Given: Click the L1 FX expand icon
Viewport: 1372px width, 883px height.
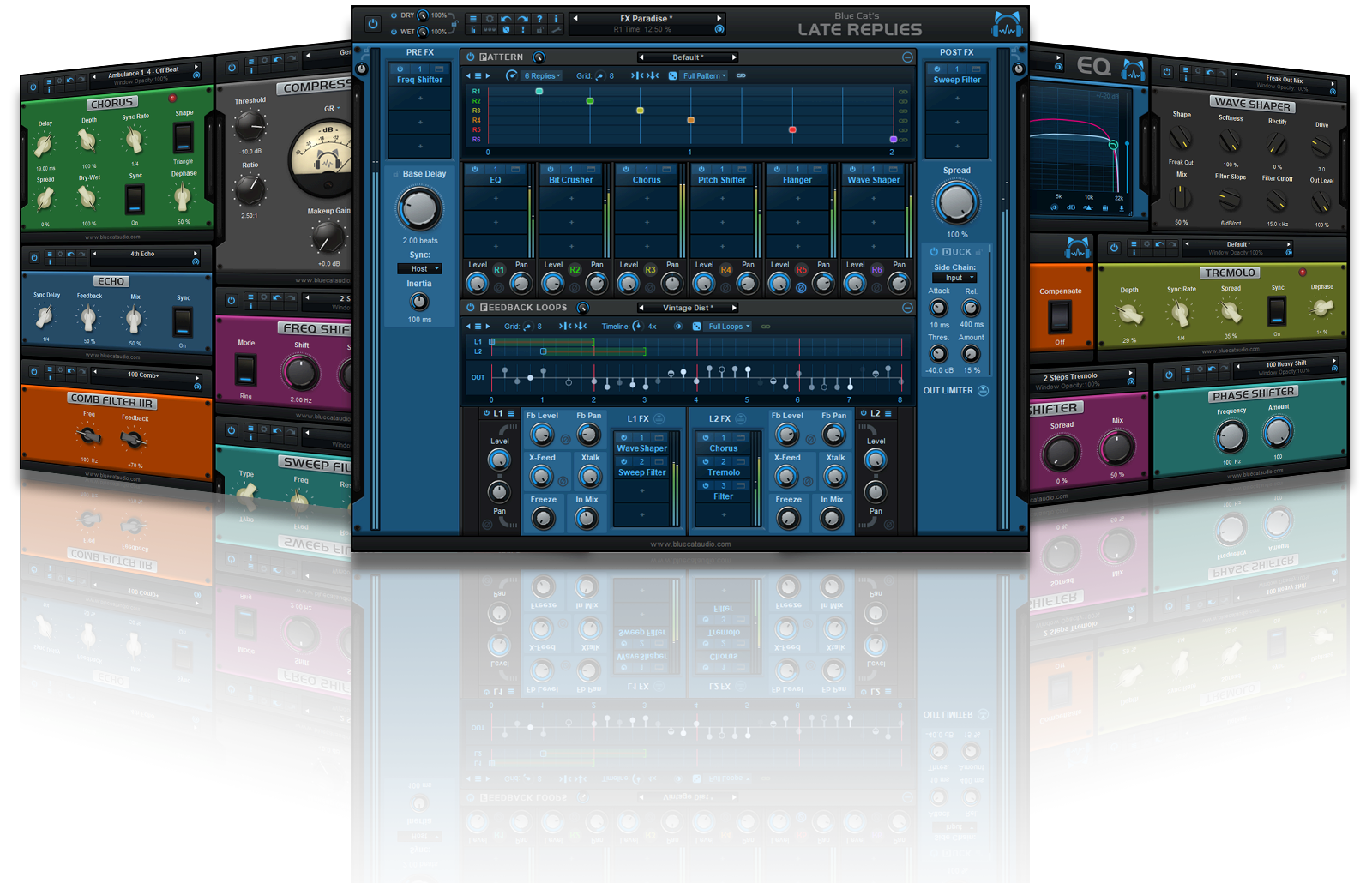Looking at the screenshot, I should pos(659,418).
